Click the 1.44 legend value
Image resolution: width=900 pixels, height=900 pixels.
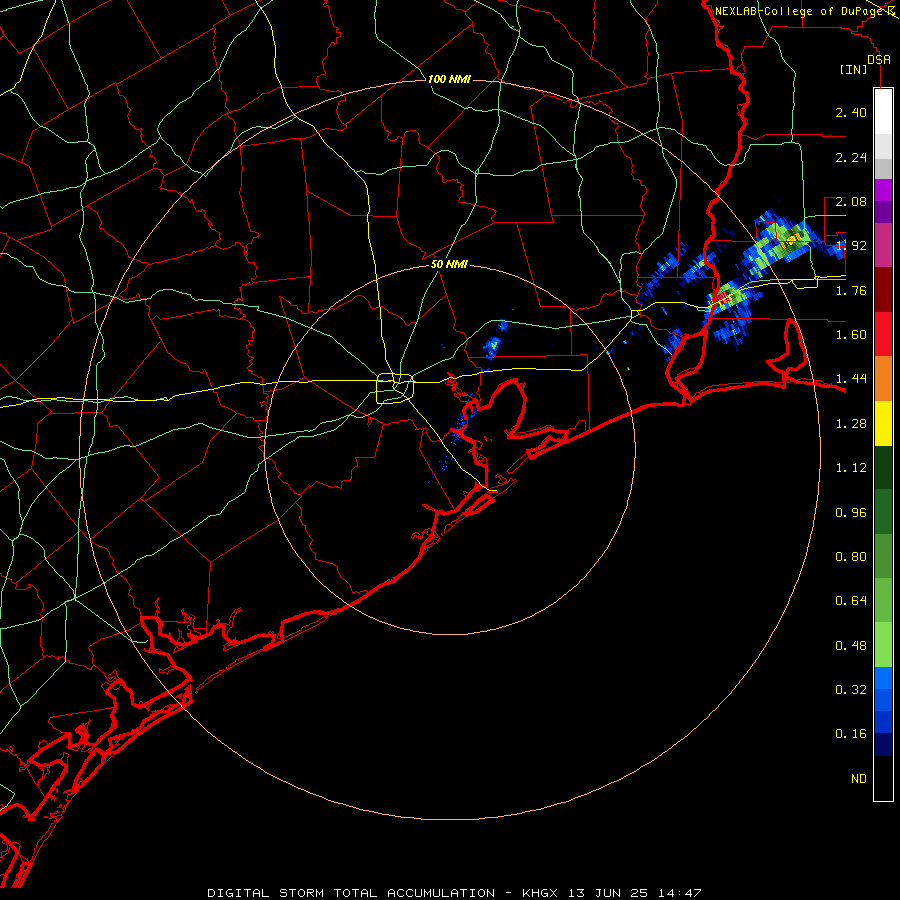(851, 378)
